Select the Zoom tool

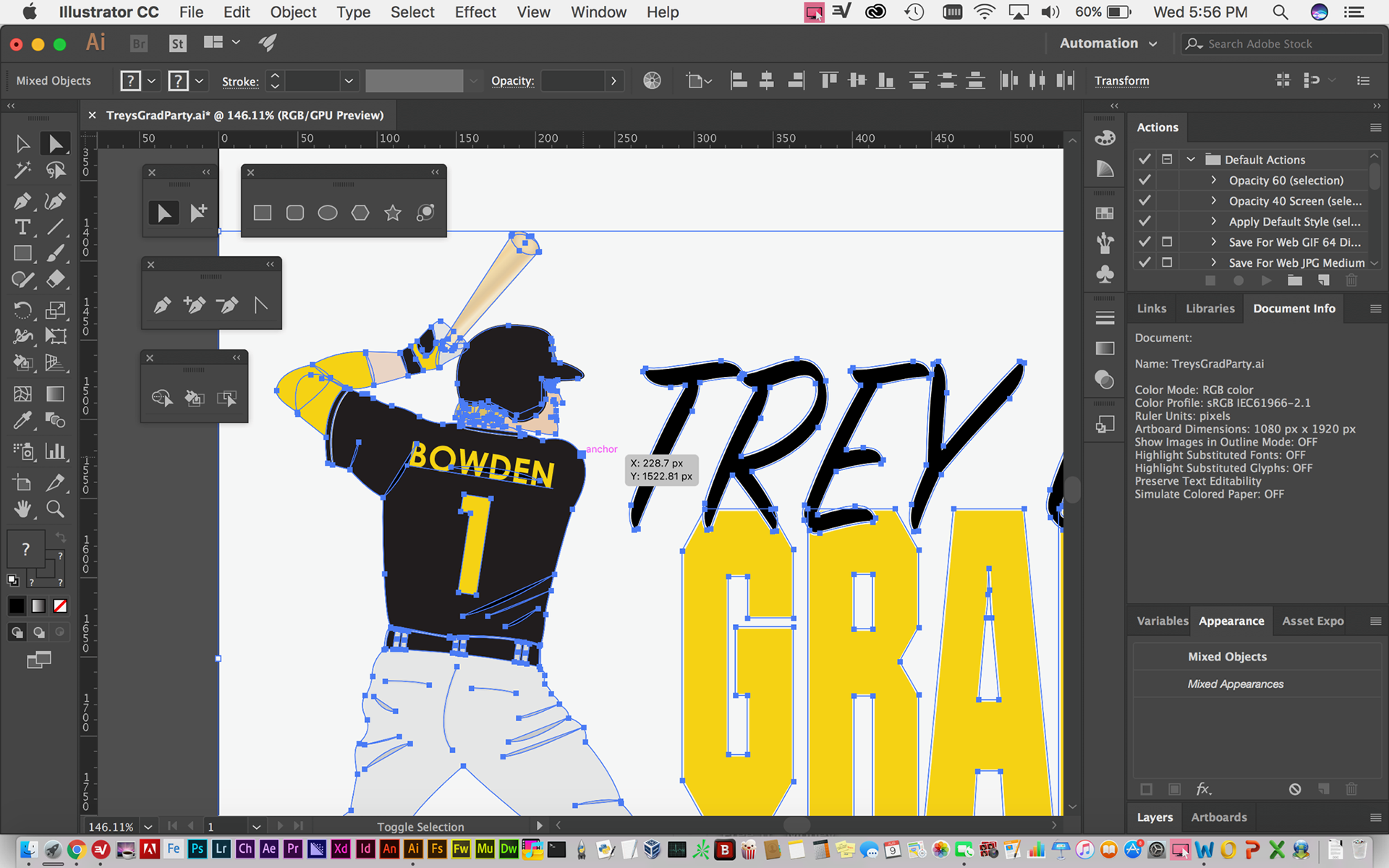55,509
